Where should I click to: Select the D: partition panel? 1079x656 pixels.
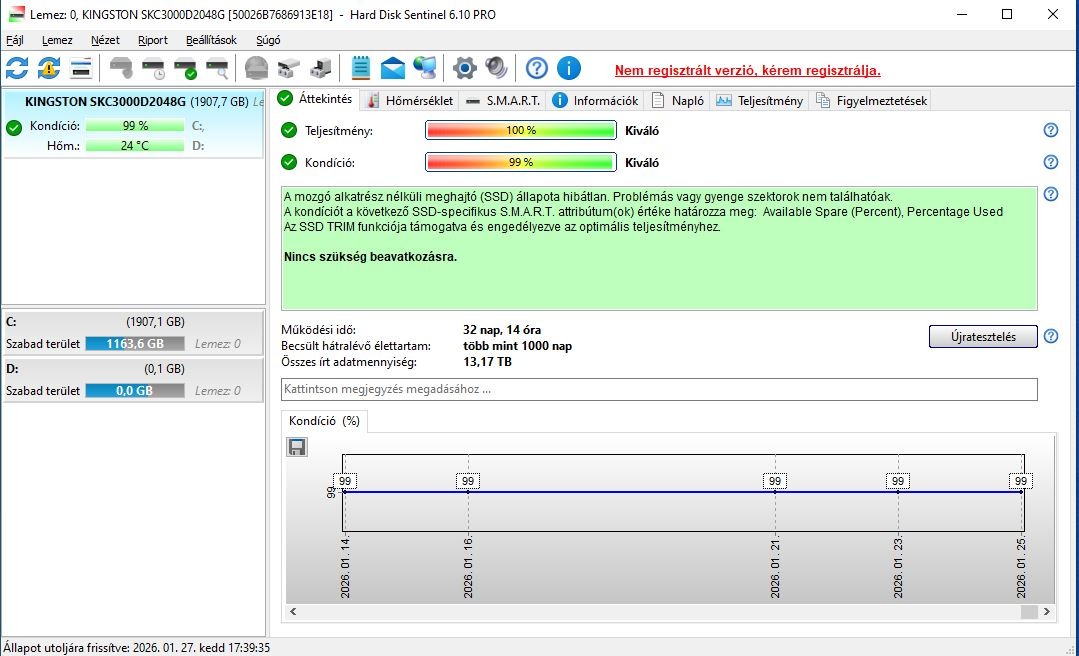point(133,379)
